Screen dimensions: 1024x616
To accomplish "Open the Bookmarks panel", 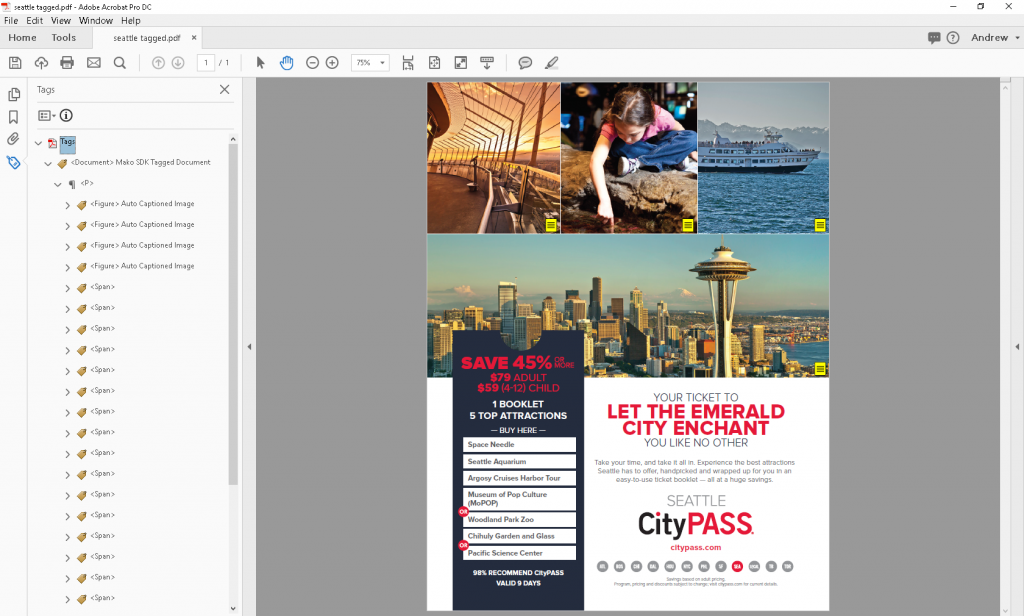I will click(13, 116).
